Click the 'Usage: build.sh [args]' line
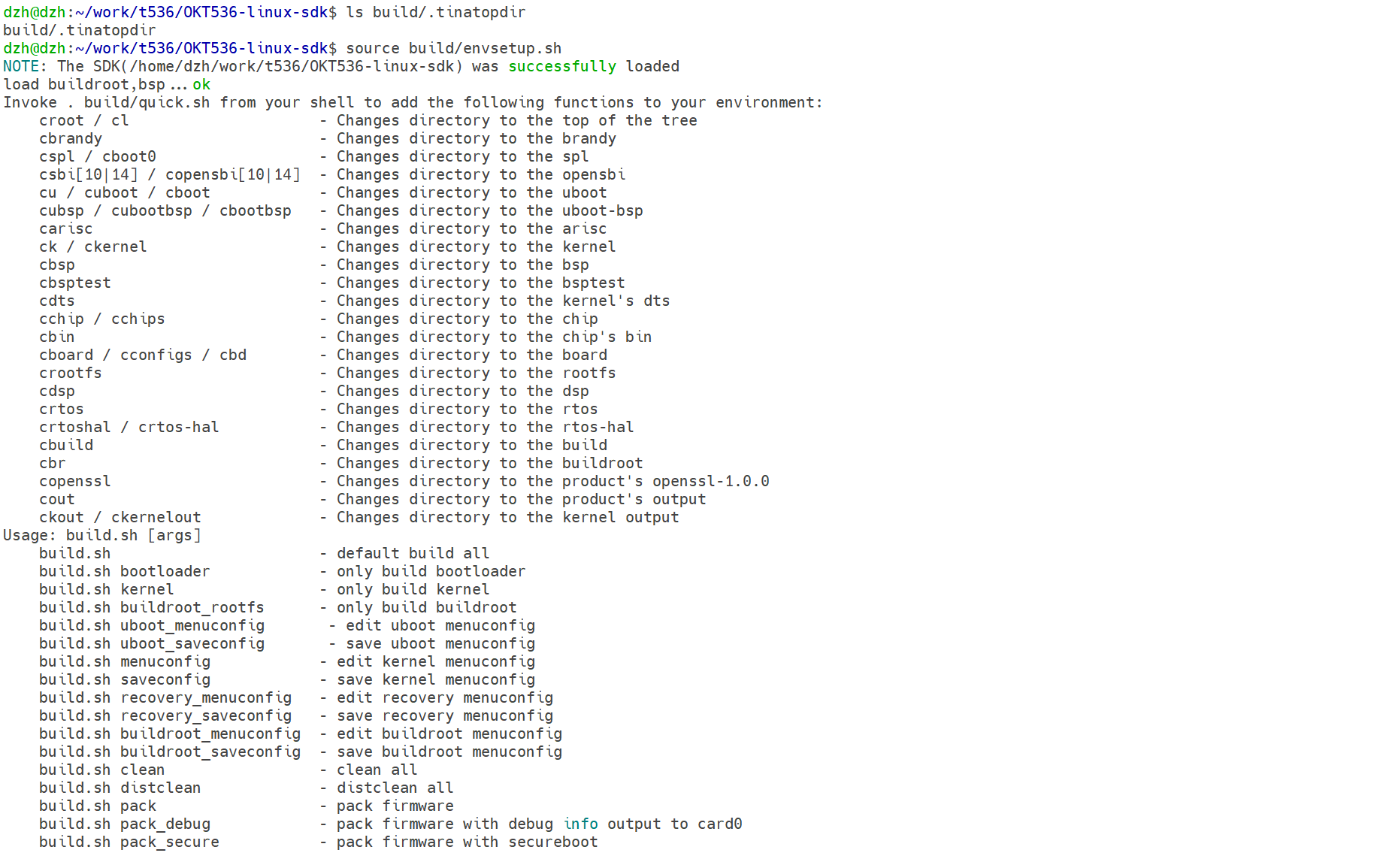This screenshot has height=868, width=1389. (x=102, y=535)
